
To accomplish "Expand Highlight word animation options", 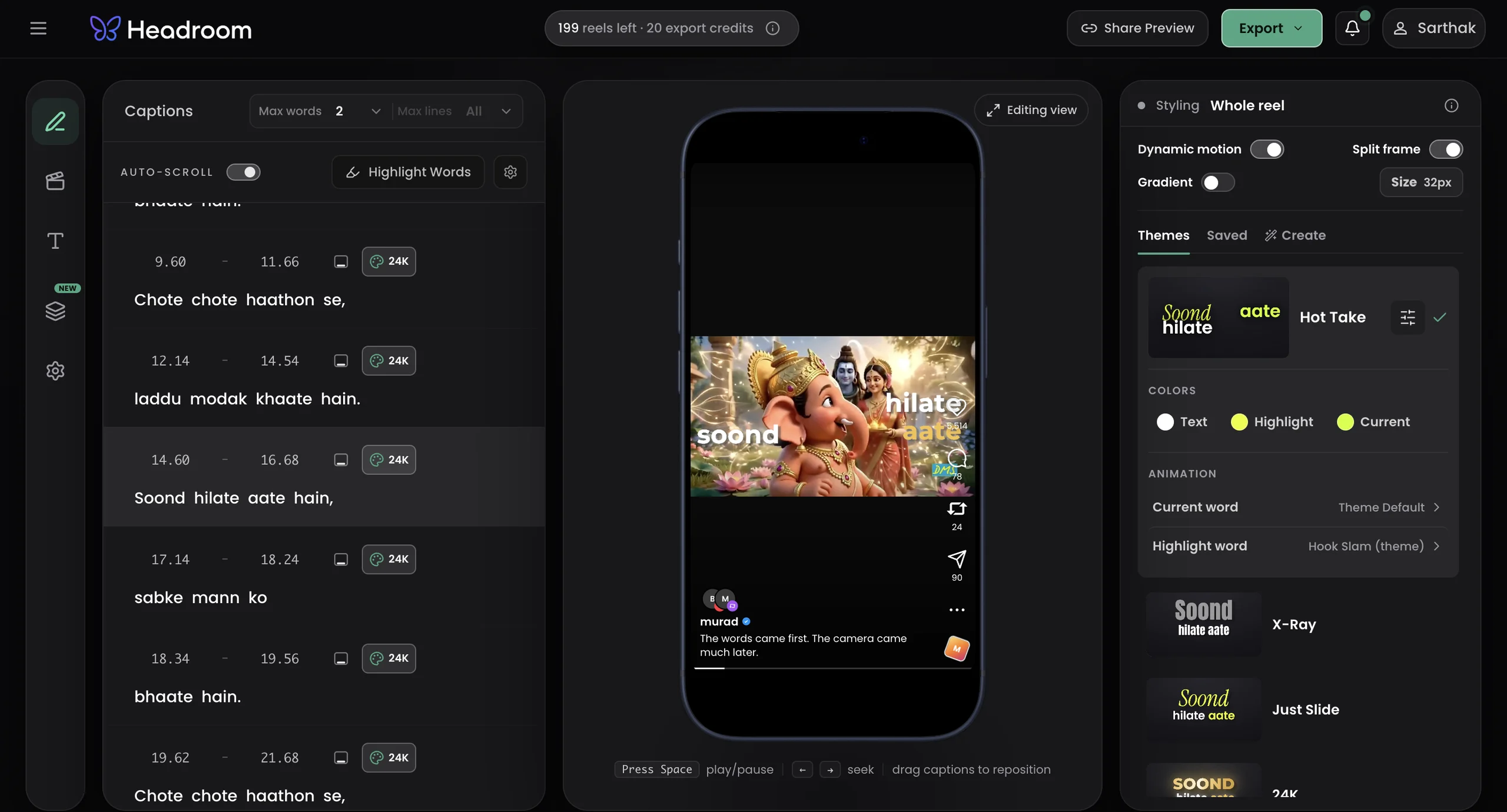I will pos(1297,546).
